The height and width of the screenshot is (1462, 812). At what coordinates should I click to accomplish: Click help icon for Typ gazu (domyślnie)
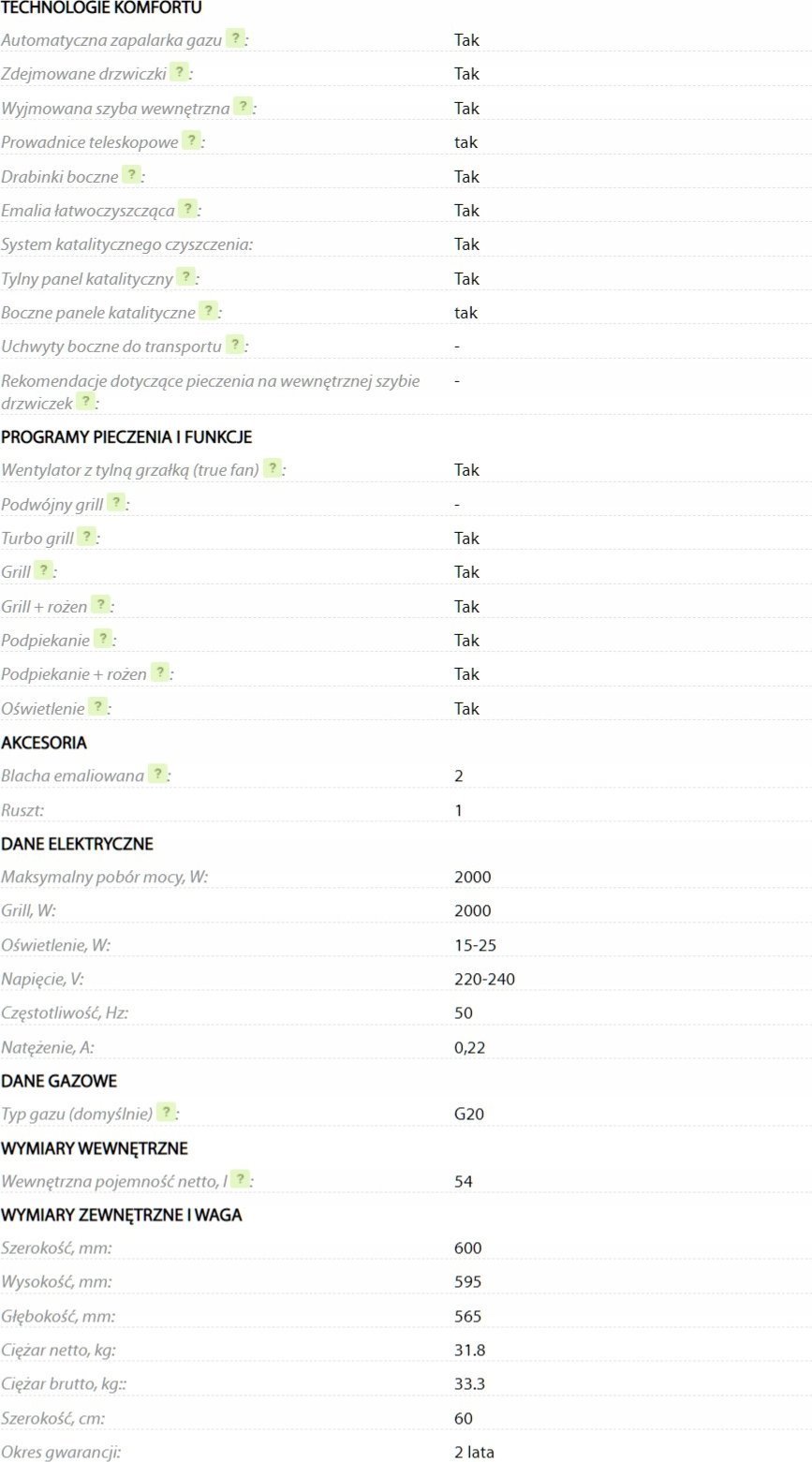point(165,1113)
